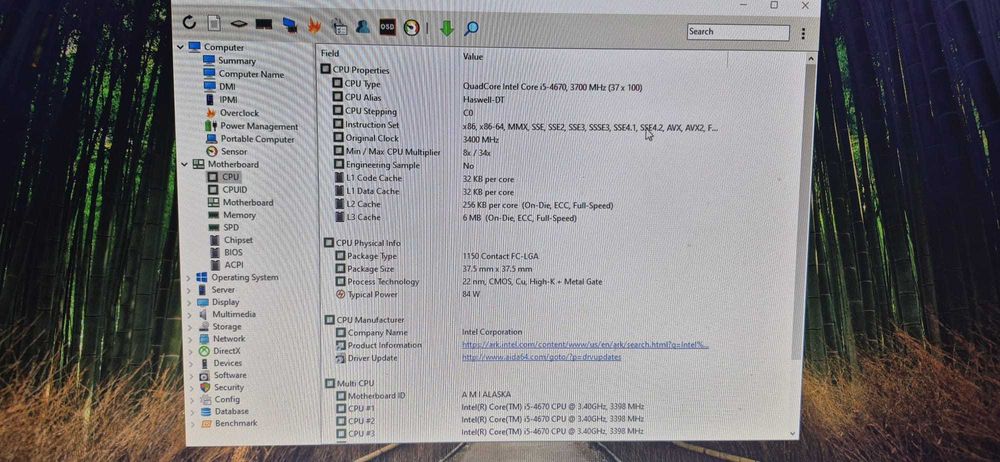Open the Sensor tree item
The image size is (1000, 462).
click(x=233, y=152)
